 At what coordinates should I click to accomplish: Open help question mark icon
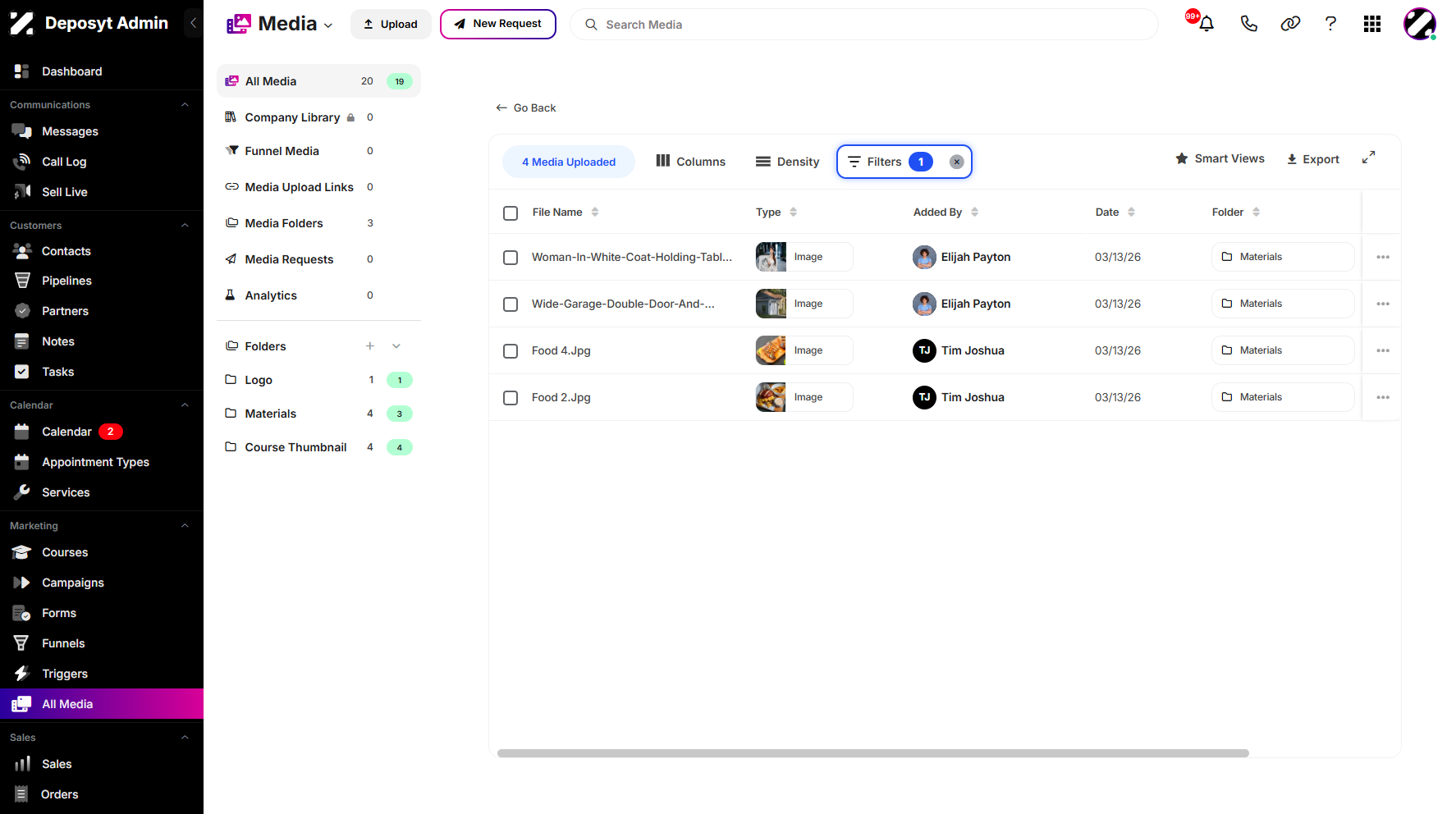[1330, 24]
